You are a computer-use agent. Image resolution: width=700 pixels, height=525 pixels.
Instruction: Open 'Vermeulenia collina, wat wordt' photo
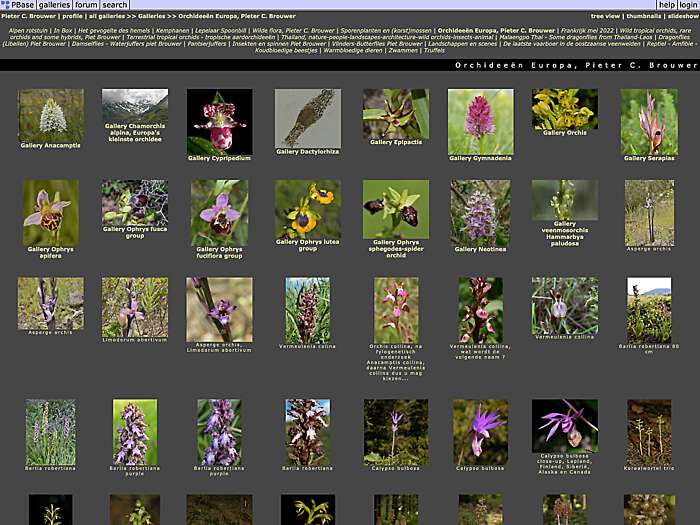tap(480, 310)
